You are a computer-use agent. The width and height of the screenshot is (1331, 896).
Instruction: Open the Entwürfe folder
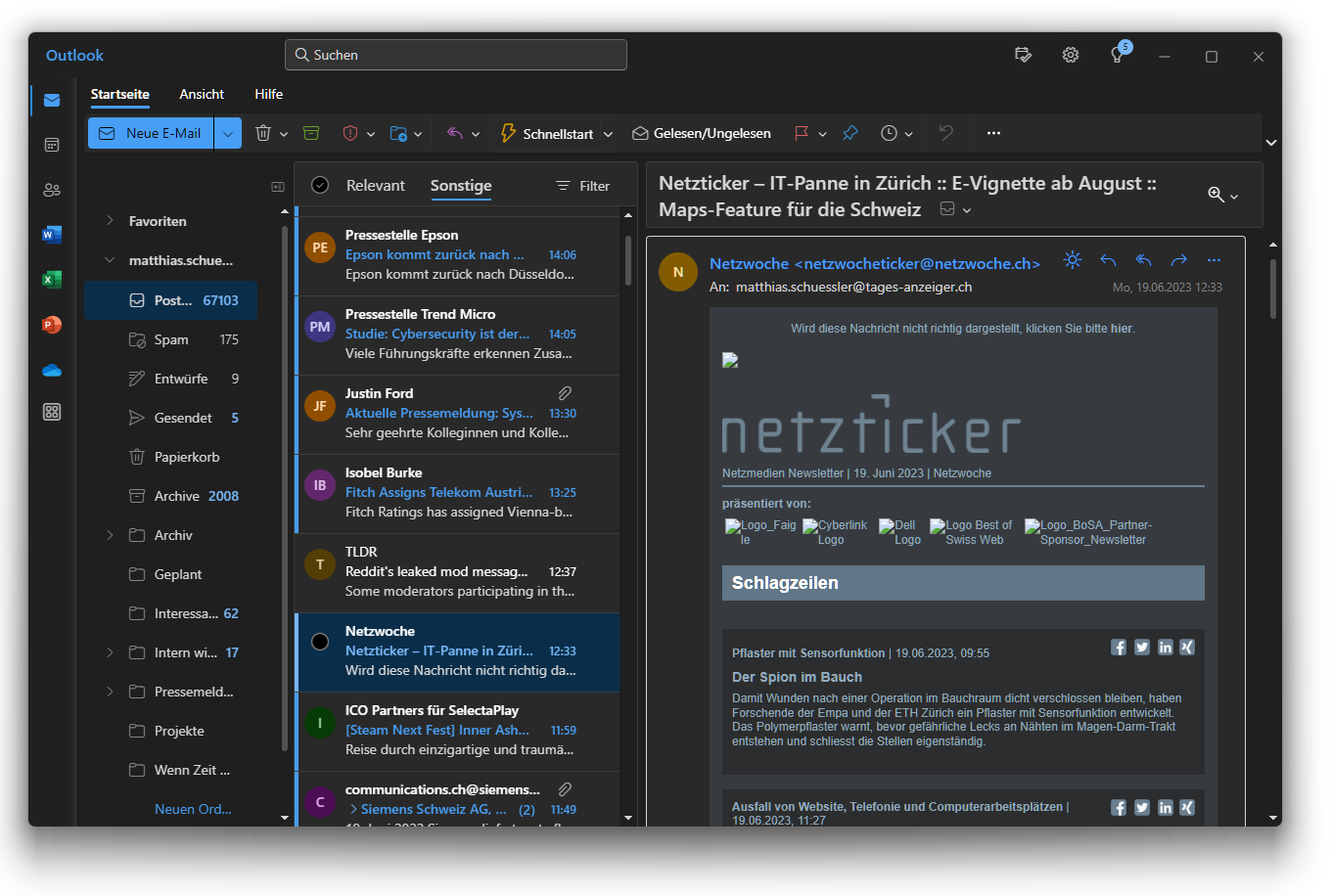pyautogui.click(x=170, y=379)
